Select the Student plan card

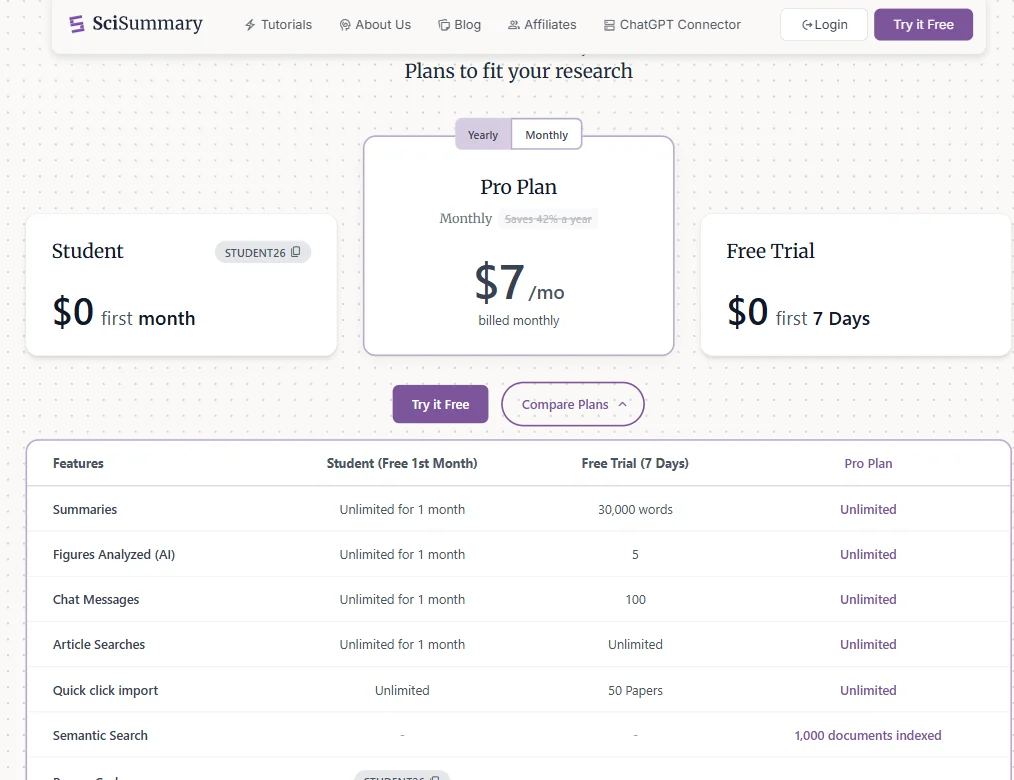click(181, 285)
